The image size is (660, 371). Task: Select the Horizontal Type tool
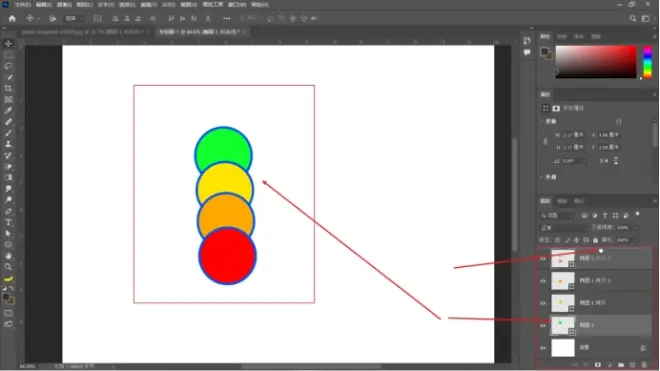coord(8,222)
